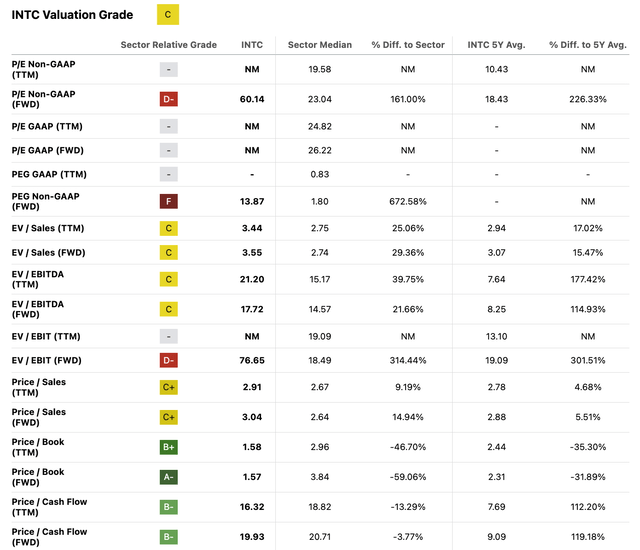Click the Sector Relative Grade column header

(x=168, y=46)
